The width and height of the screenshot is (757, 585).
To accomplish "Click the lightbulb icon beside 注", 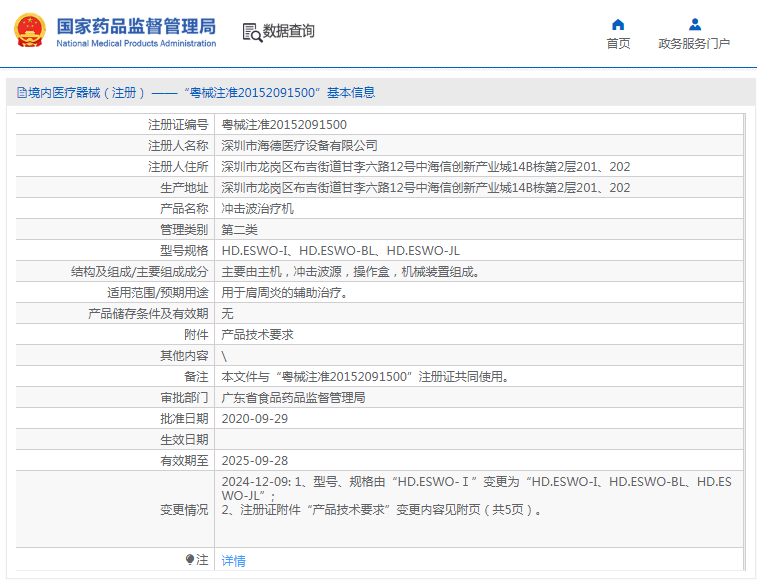I will tap(190, 559).
